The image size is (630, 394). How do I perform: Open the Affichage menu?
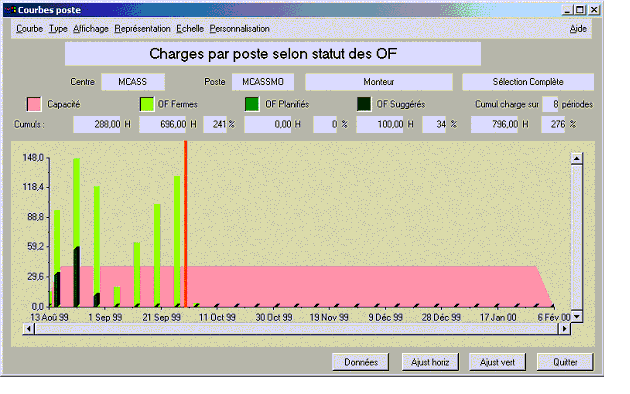(91, 29)
